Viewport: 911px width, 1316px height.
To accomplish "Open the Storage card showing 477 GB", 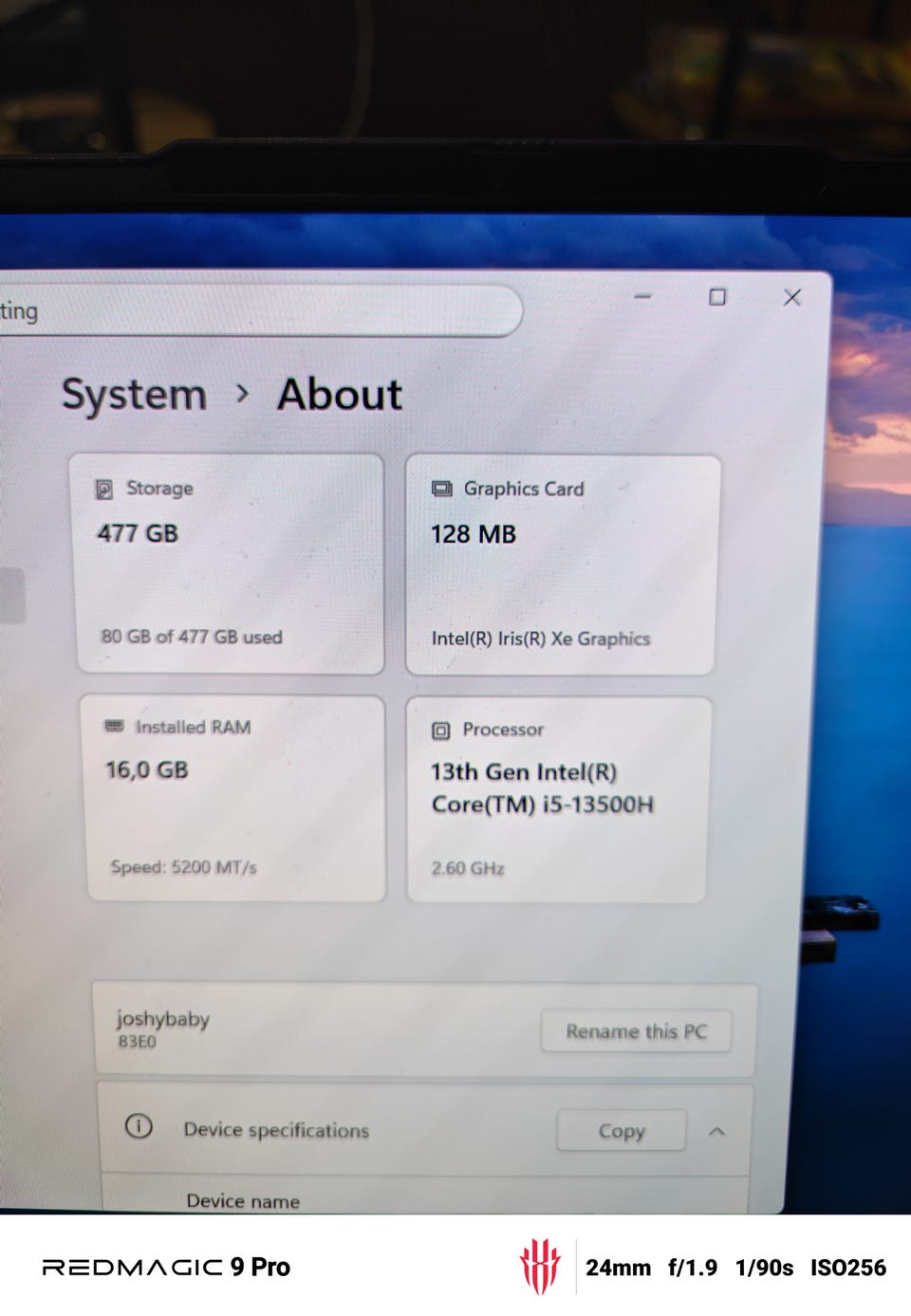I will click(229, 564).
